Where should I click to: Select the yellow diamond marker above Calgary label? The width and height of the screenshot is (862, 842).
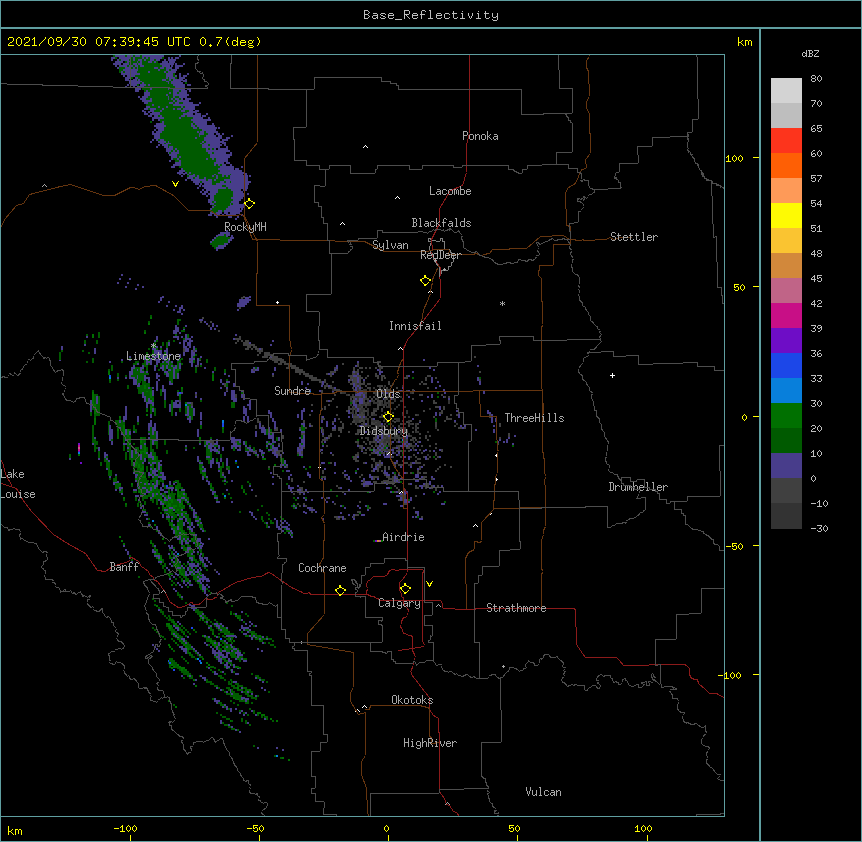click(405, 589)
